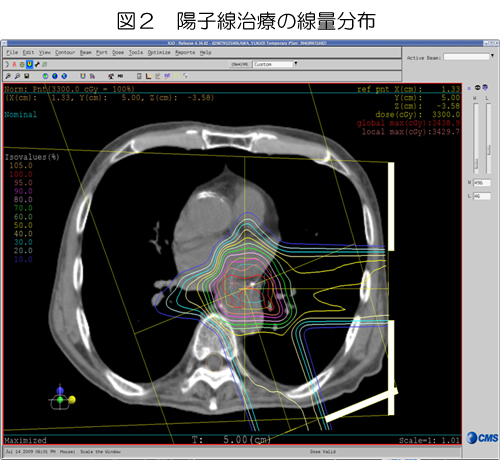Expand the Custom view dropdown
Viewport: 500px width, 460px height.
click(x=295, y=63)
